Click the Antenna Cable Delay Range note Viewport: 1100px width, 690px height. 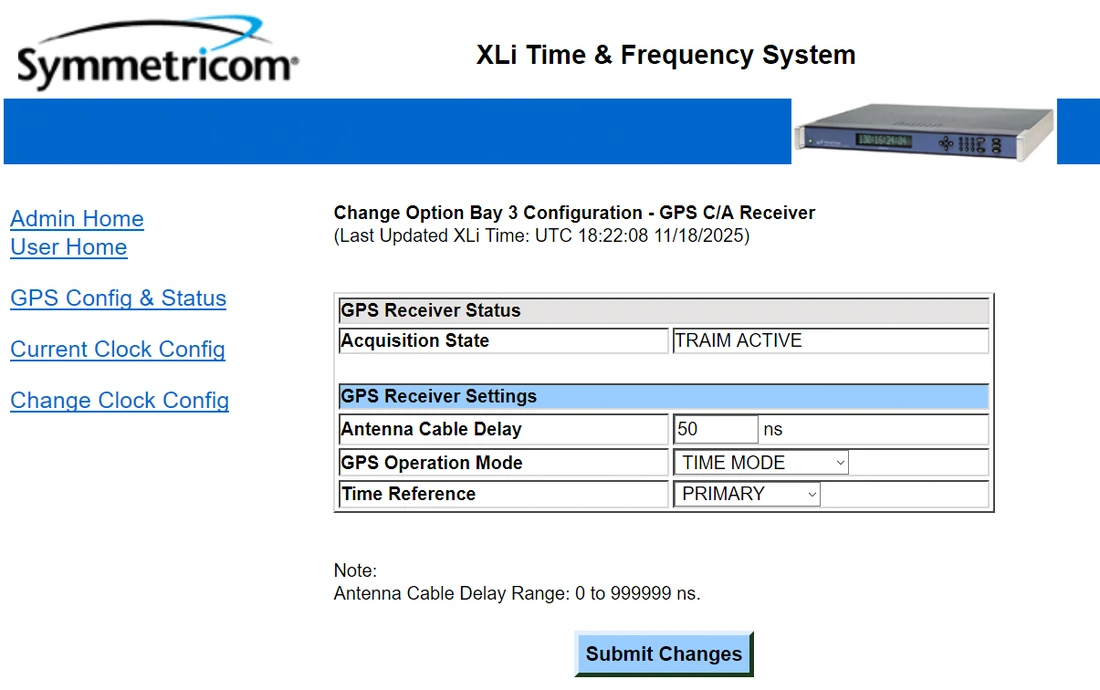517,593
